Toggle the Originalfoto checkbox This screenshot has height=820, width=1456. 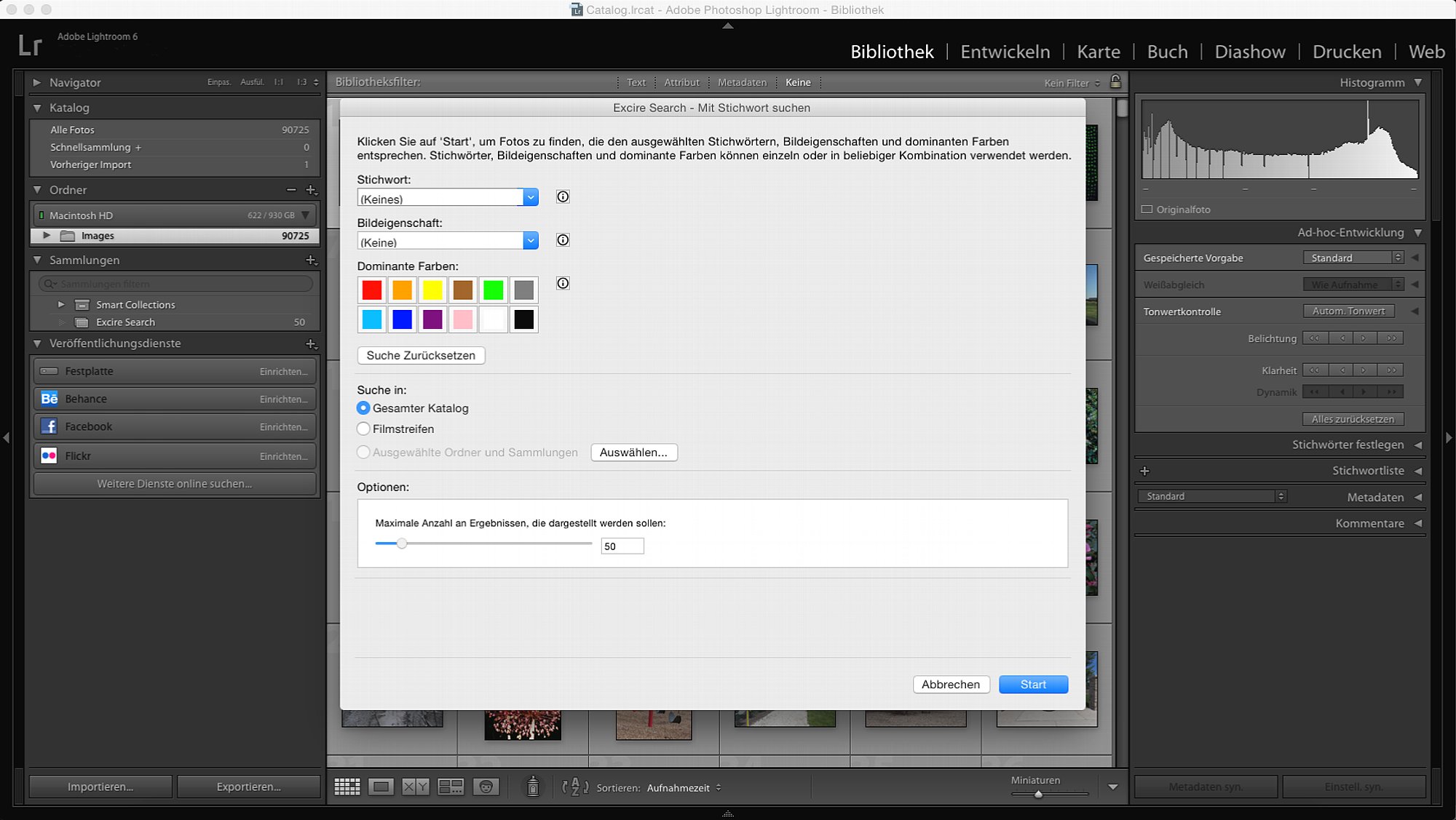pyautogui.click(x=1147, y=210)
